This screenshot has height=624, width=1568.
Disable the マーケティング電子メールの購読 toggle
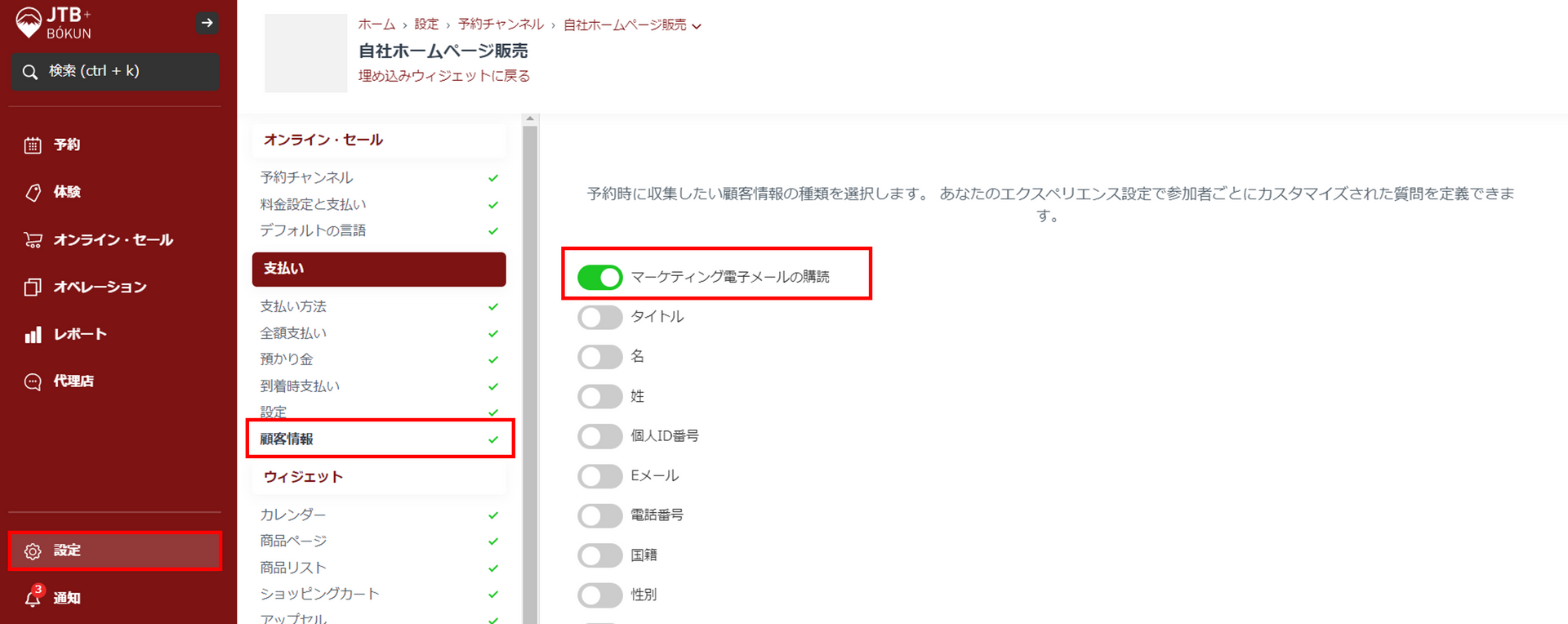599,278
